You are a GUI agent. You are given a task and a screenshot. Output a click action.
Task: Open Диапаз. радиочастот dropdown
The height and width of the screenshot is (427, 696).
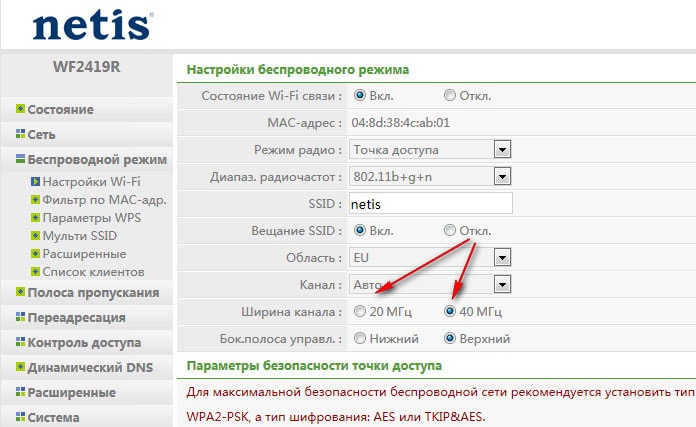pos(430,177)
